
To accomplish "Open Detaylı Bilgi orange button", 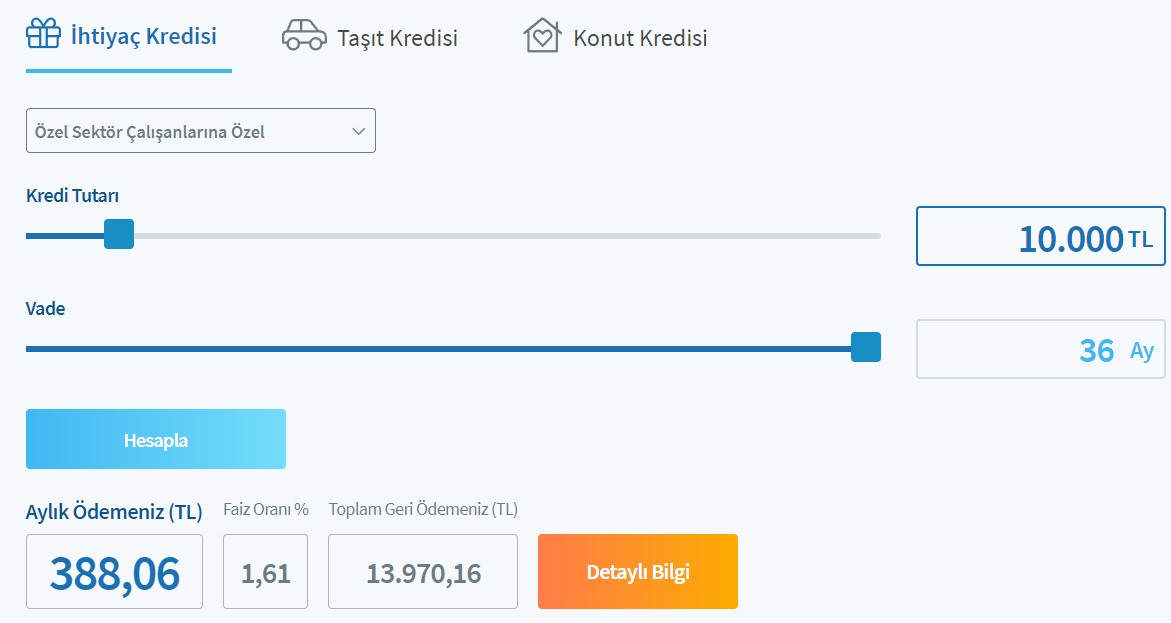I will (637, 572).
